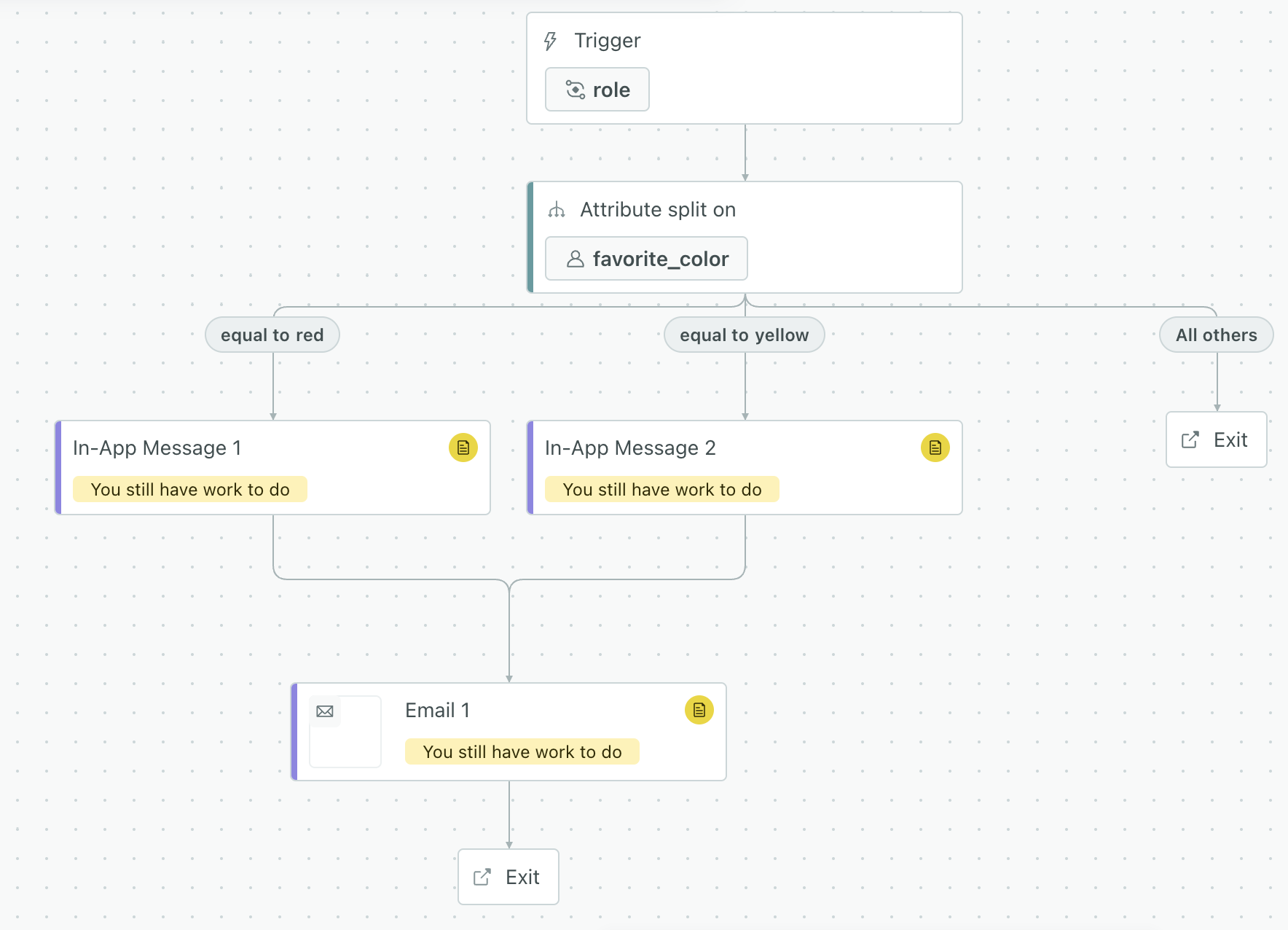Select the 'equal to yellow' branch label
1288x930 pixels.
pyautogui.click(x=744, y=335)
